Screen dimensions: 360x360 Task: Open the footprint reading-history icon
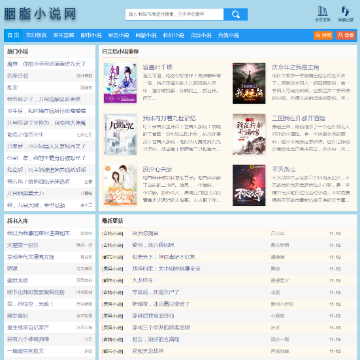[345, 14]
